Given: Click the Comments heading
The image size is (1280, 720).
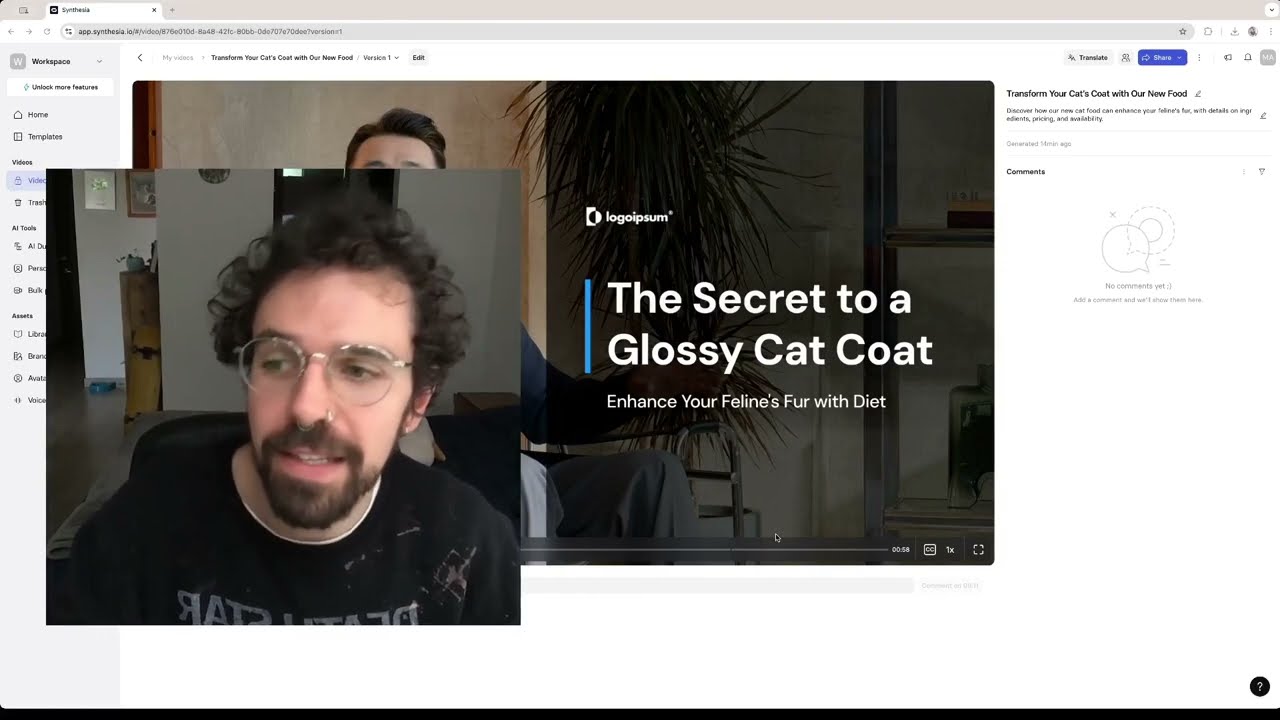Looking at the screenshot, I should 1025,172.
